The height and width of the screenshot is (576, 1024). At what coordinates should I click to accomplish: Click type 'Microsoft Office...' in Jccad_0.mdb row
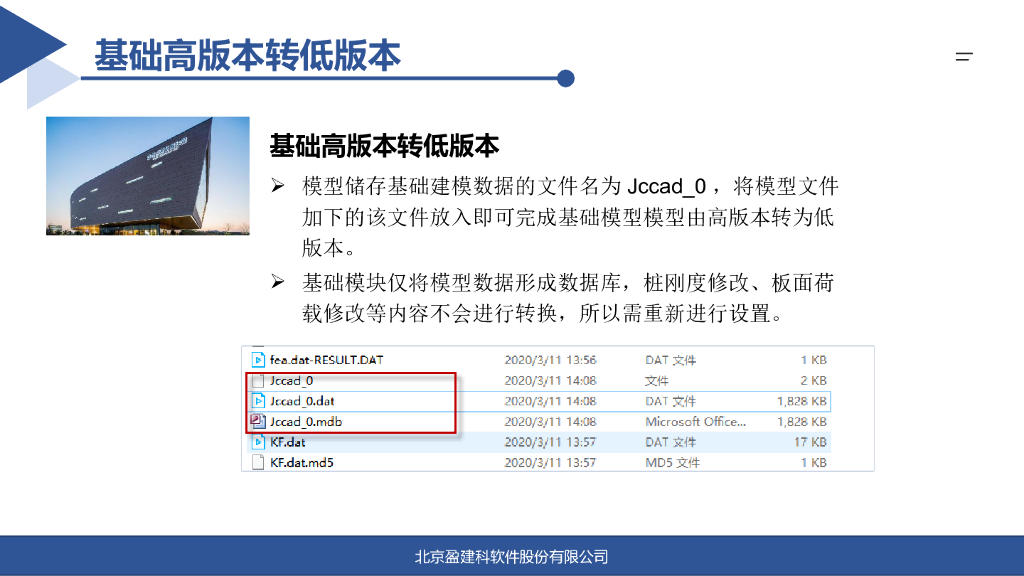click(696, 422)
